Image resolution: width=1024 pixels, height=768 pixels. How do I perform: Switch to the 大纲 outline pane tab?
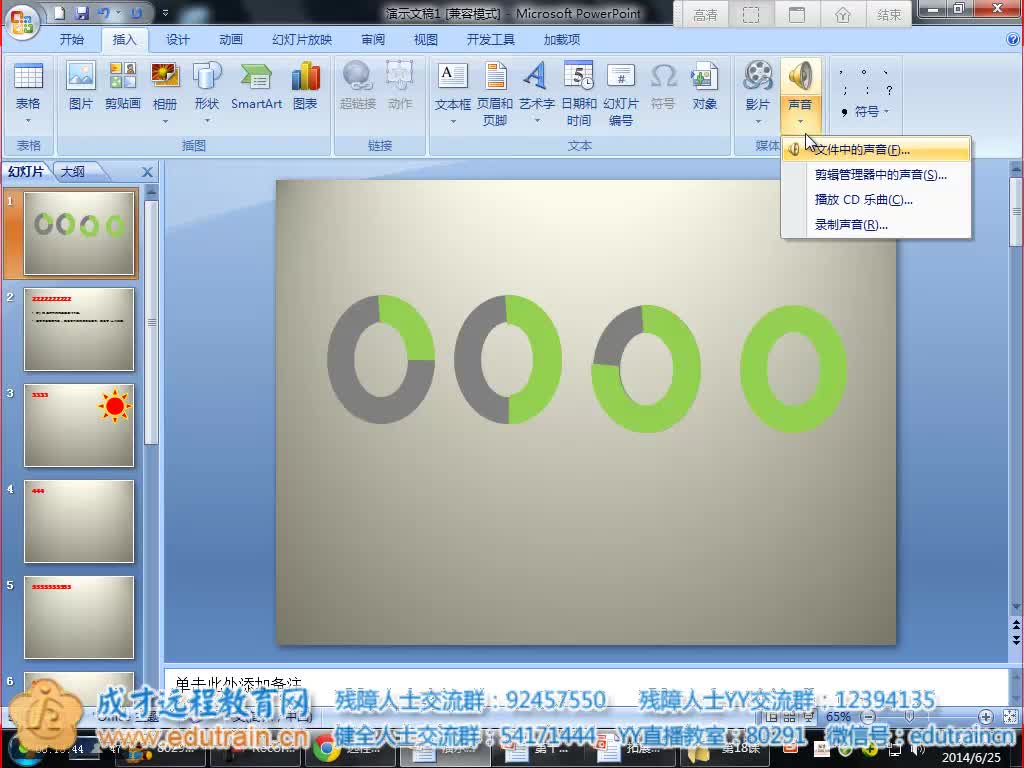[x=72, y=172]
